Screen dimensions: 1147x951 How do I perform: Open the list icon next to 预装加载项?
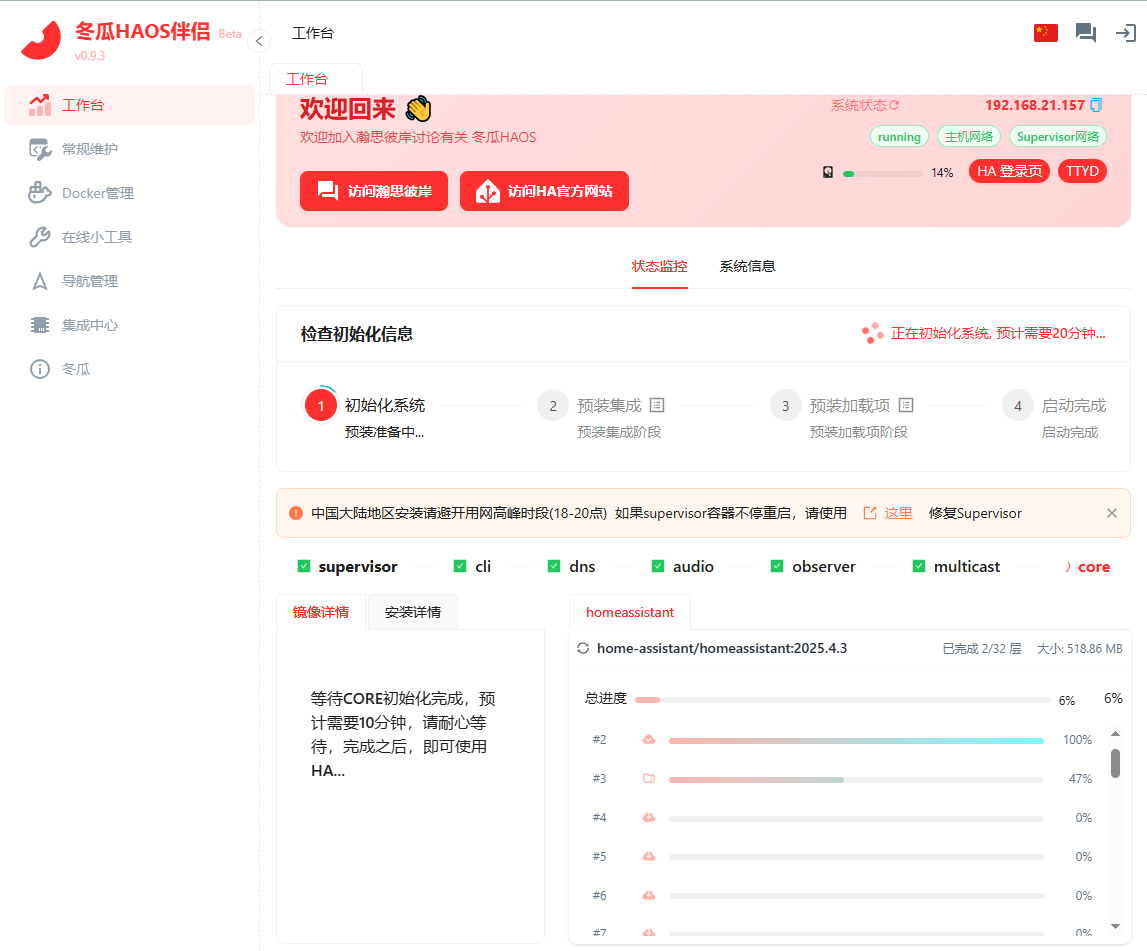click(x=906, y=405)
